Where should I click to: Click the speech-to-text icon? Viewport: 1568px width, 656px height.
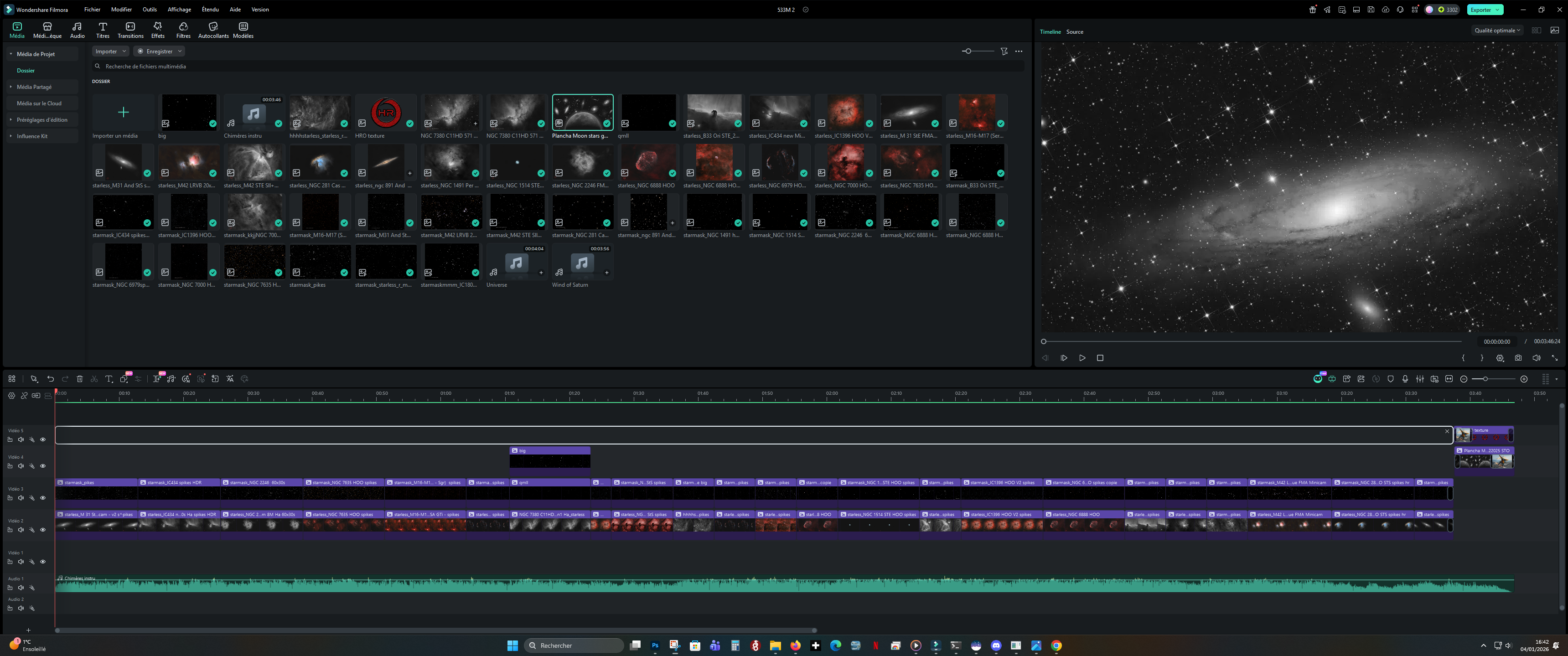coord(216,379)
